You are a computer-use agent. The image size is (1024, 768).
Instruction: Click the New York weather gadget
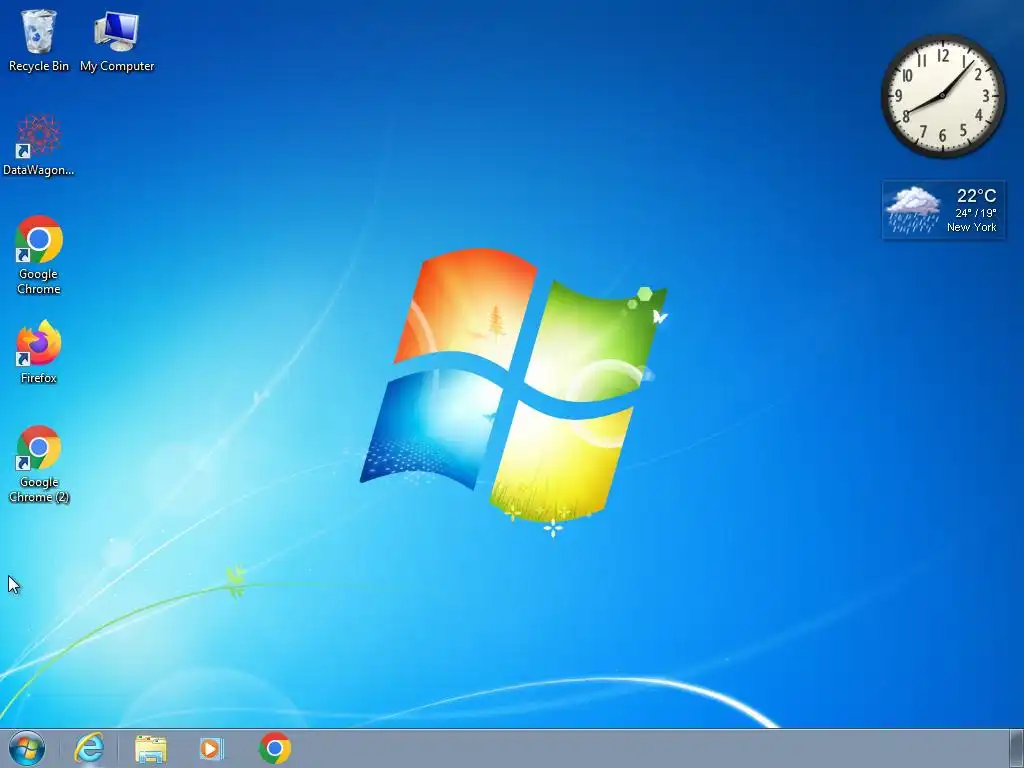944,210
